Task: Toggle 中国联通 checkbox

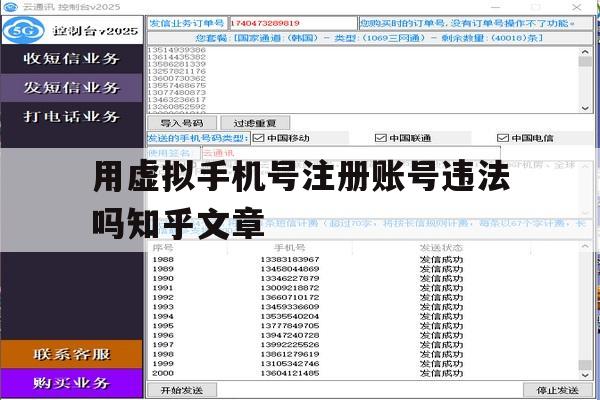Action: (381, 138)
